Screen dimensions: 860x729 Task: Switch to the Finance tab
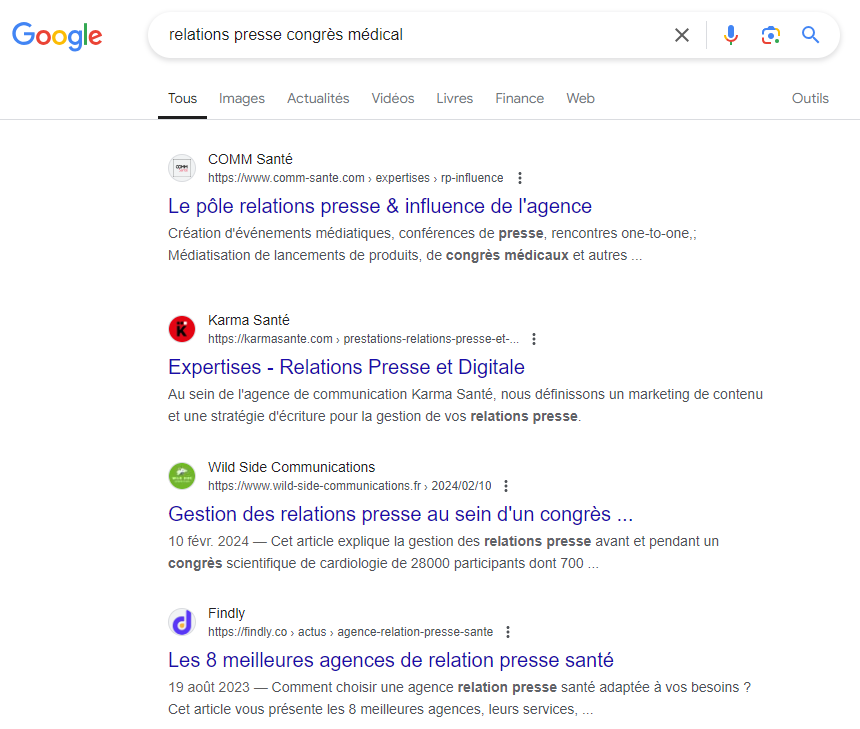coord(519,99)
